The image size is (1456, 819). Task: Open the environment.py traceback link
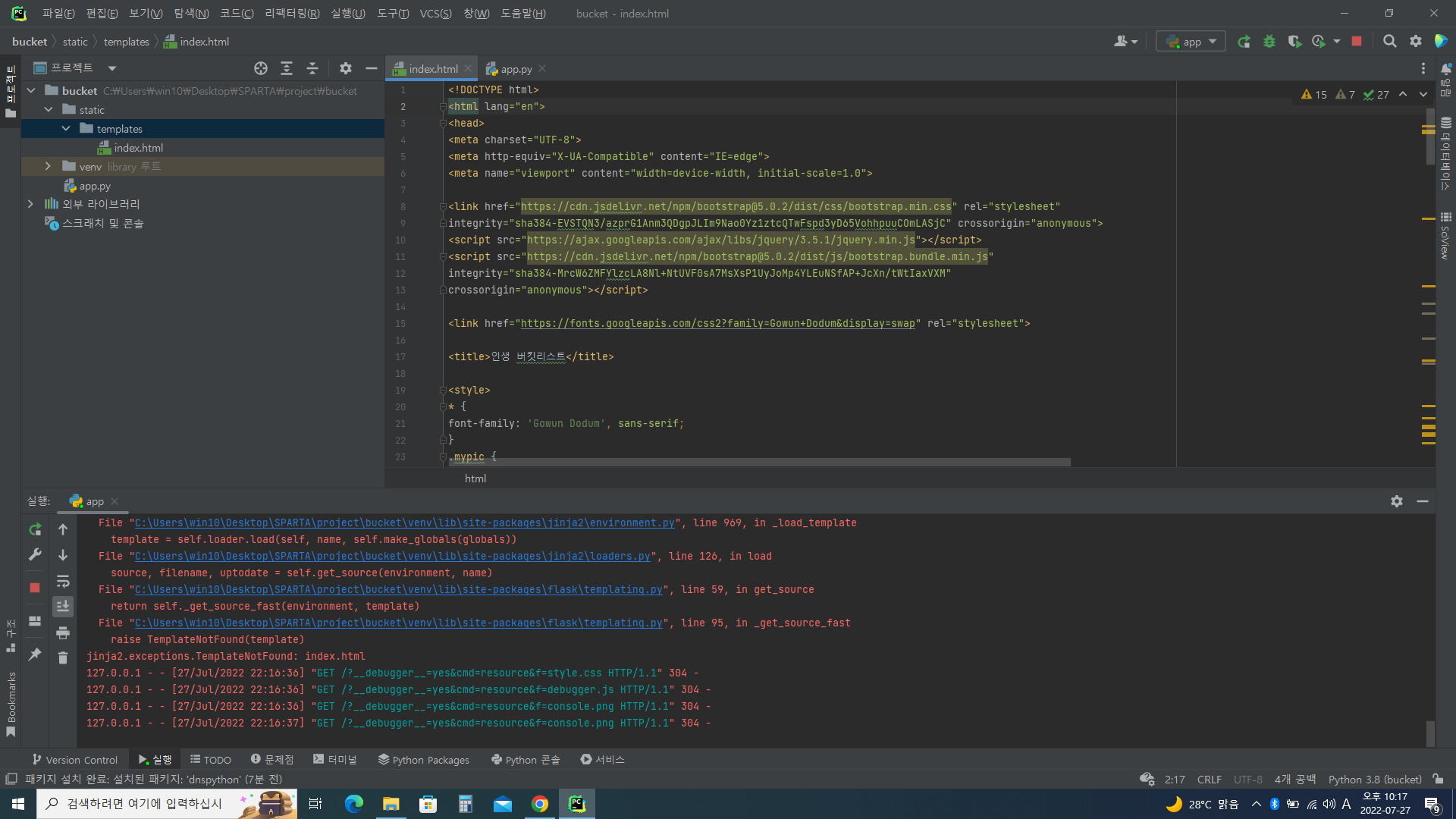click(404, 522)
